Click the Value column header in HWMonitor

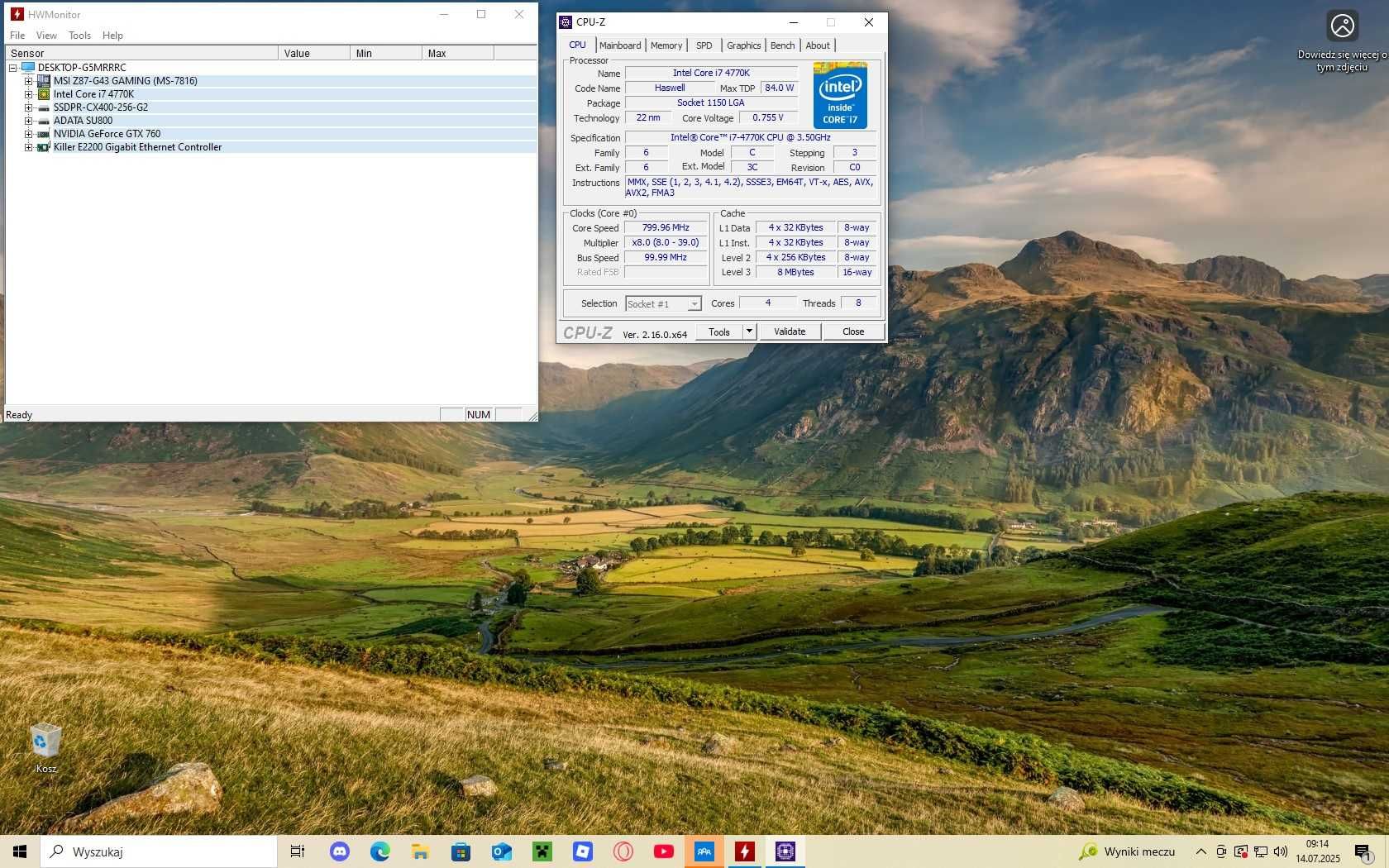(x=314, y=53)
